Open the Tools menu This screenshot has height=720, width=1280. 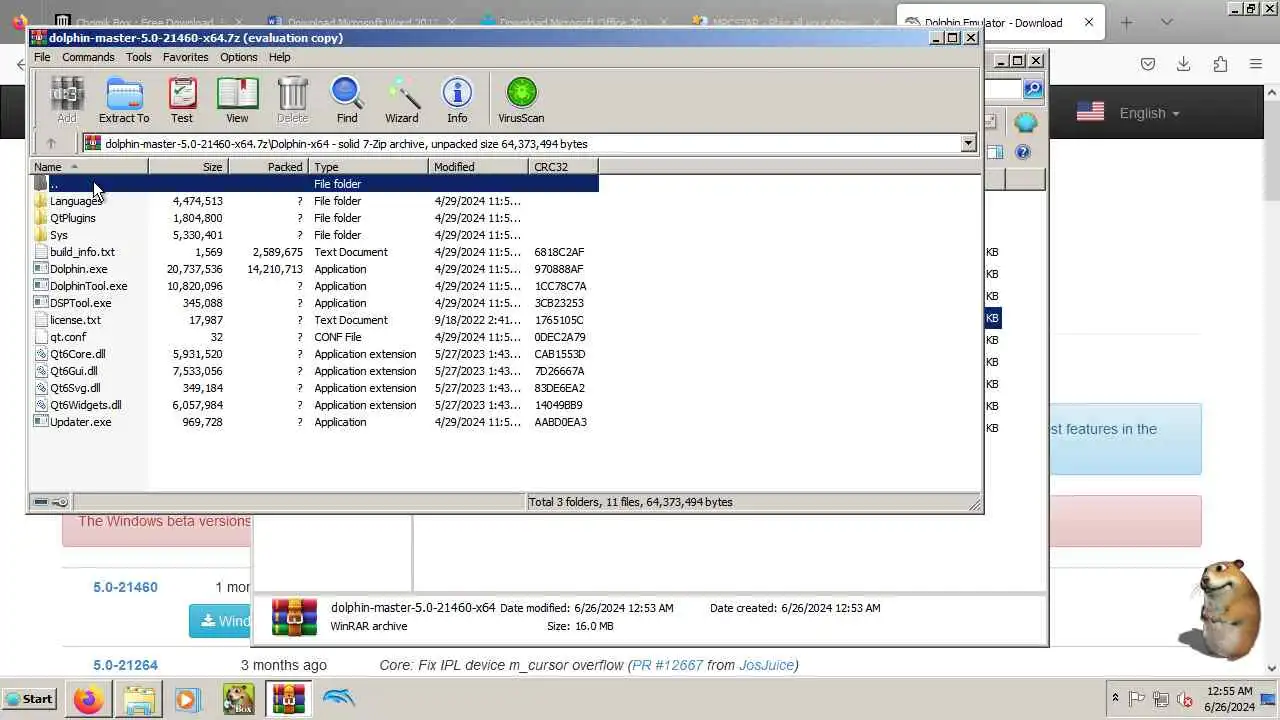(x=139, y=57)
